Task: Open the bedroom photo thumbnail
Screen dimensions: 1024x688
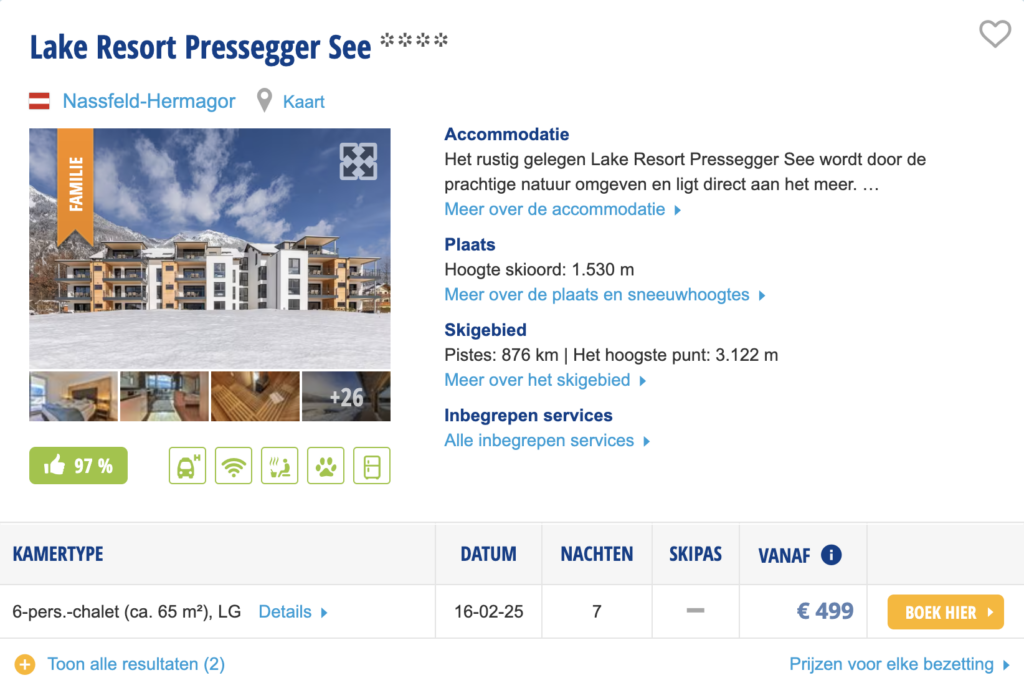Action: (x=73, y=396)
